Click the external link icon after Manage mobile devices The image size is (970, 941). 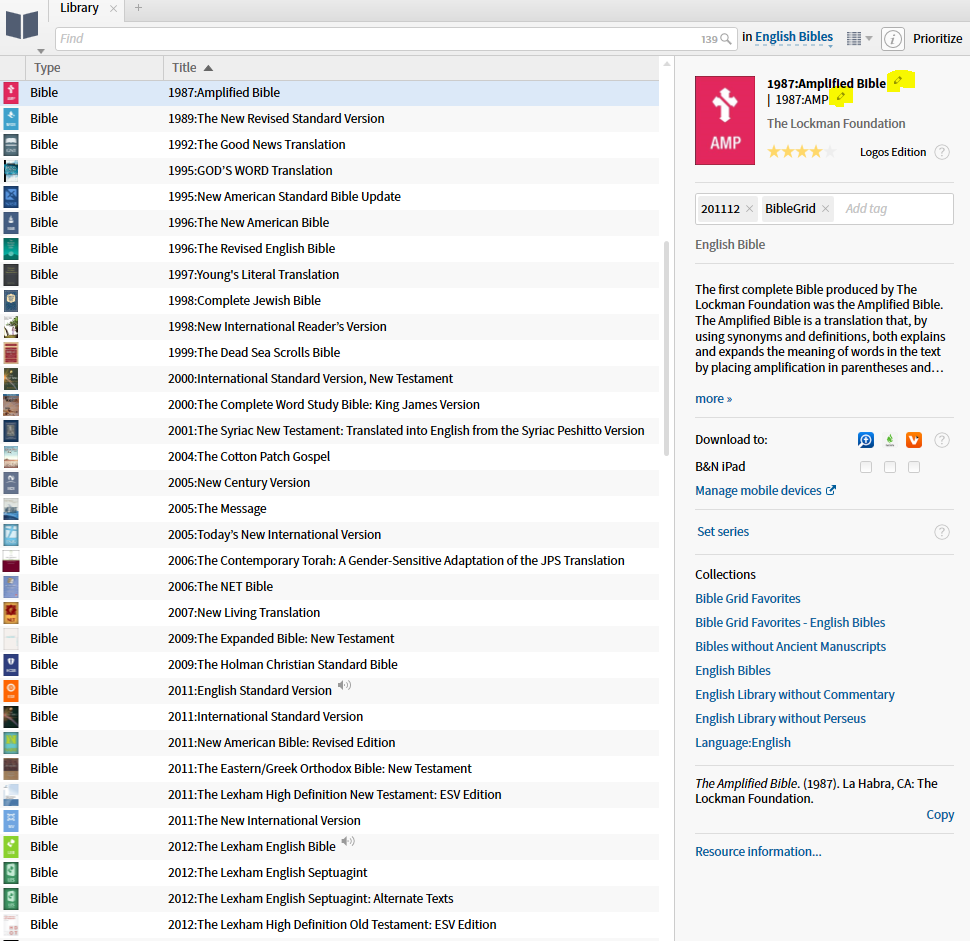click(x=831, y=490)
